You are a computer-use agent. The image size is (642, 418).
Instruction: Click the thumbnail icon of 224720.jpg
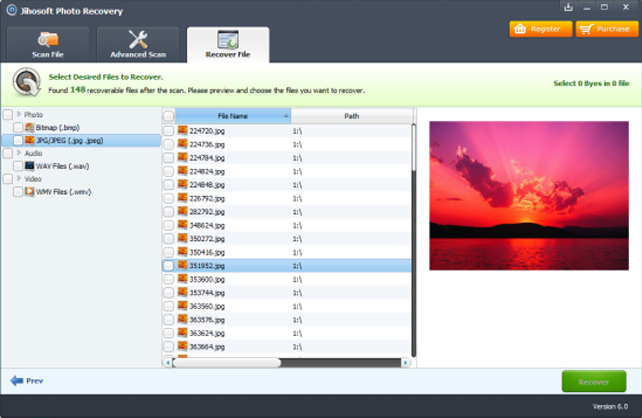(x=183, y=131)
